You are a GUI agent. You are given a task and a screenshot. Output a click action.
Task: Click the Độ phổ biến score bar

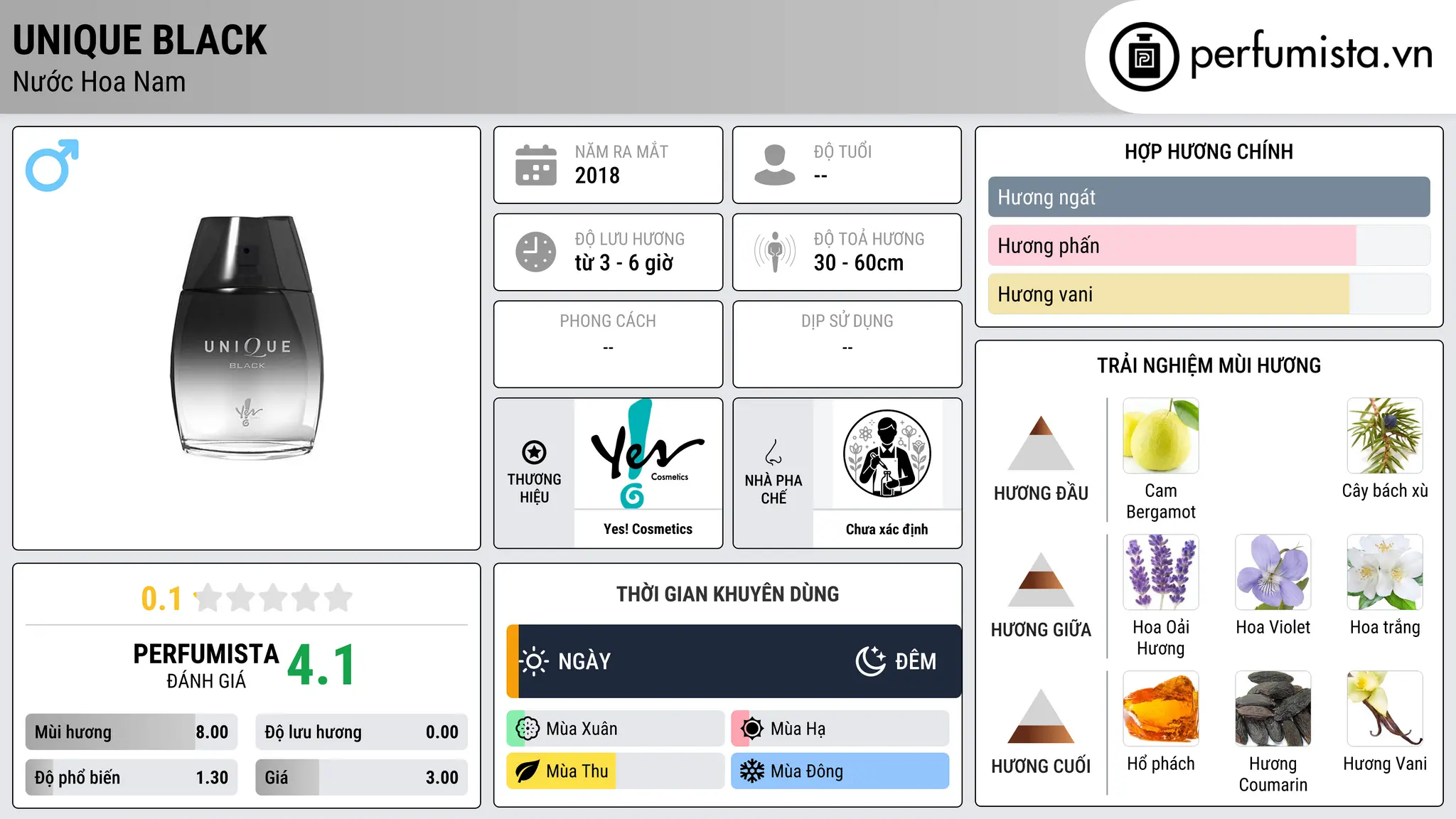(x=132, y=777)
